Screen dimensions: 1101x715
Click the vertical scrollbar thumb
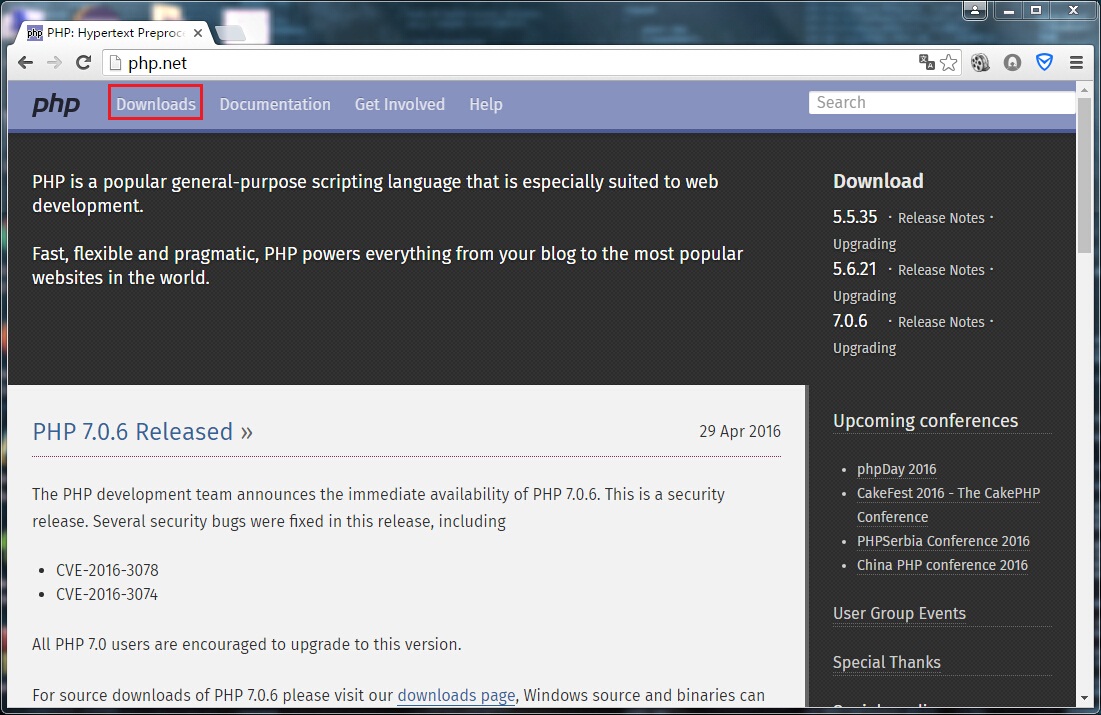click(1085, 173)
